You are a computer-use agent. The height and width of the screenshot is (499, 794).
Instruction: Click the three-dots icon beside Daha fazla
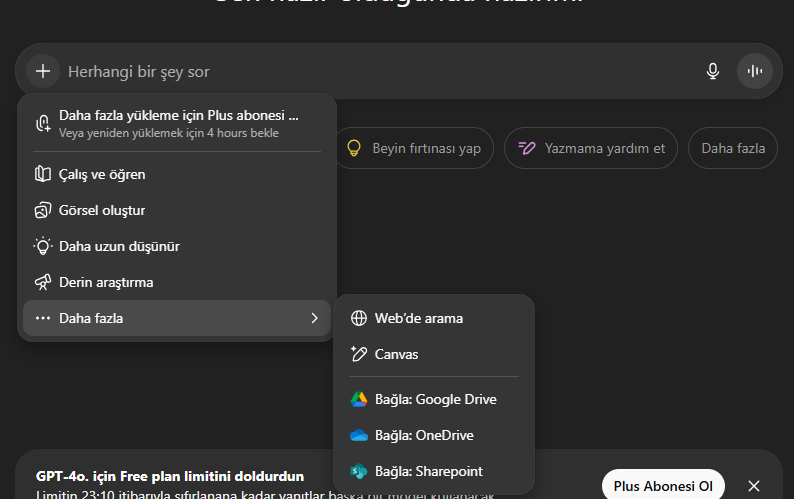click(43, 318)
